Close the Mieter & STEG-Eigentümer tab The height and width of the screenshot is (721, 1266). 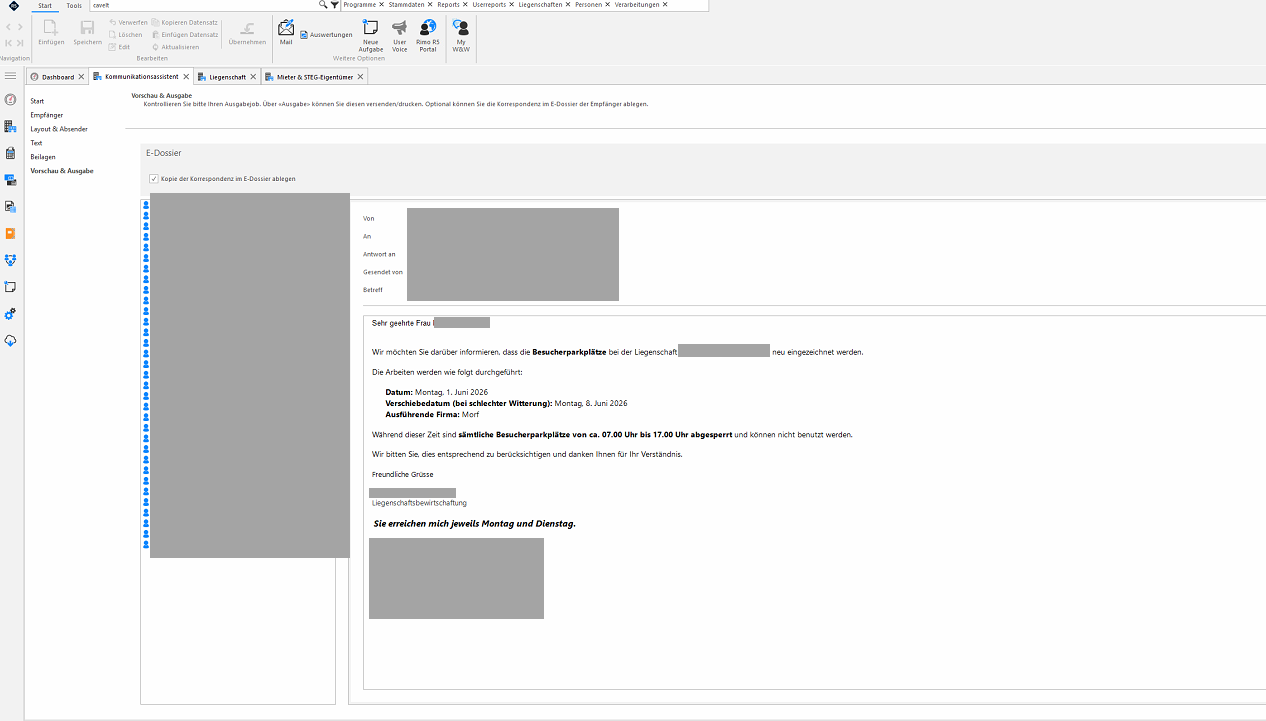pos(361,77)
